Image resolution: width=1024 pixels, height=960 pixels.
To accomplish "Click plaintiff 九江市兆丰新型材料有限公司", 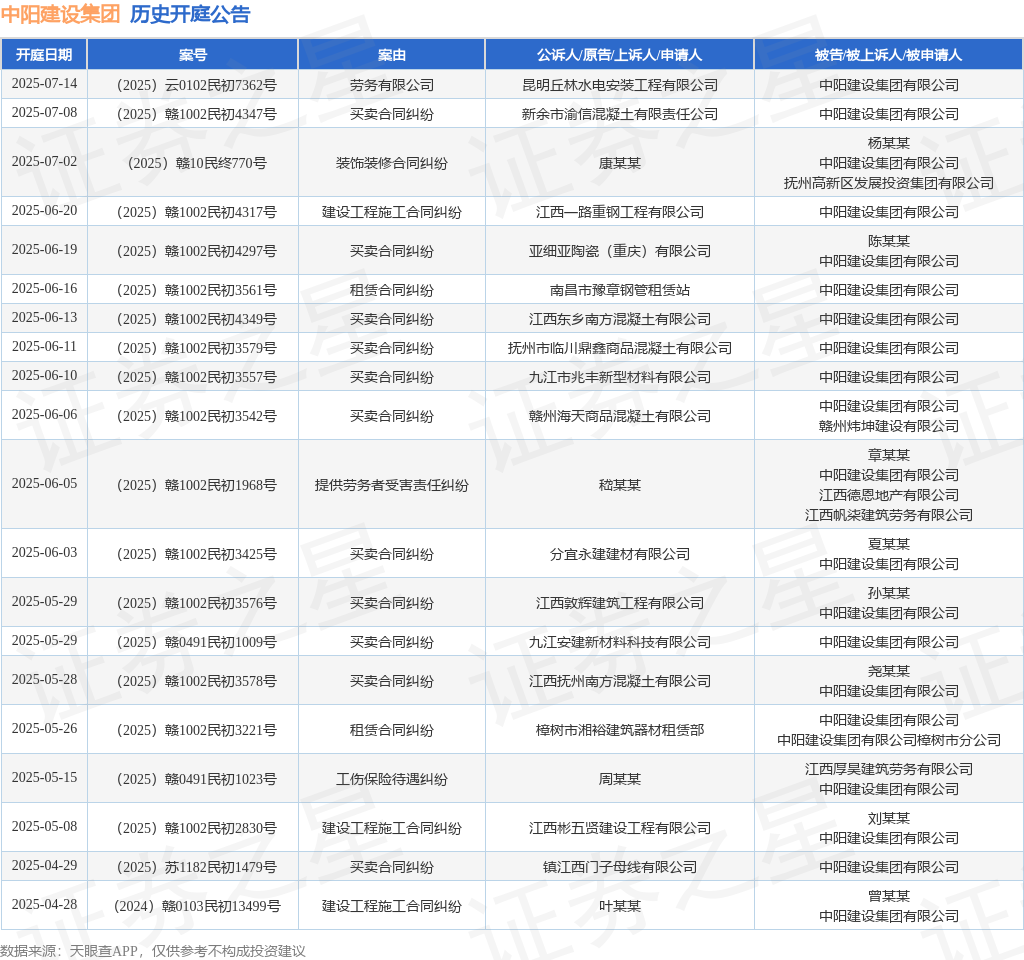I will [620, 377].
